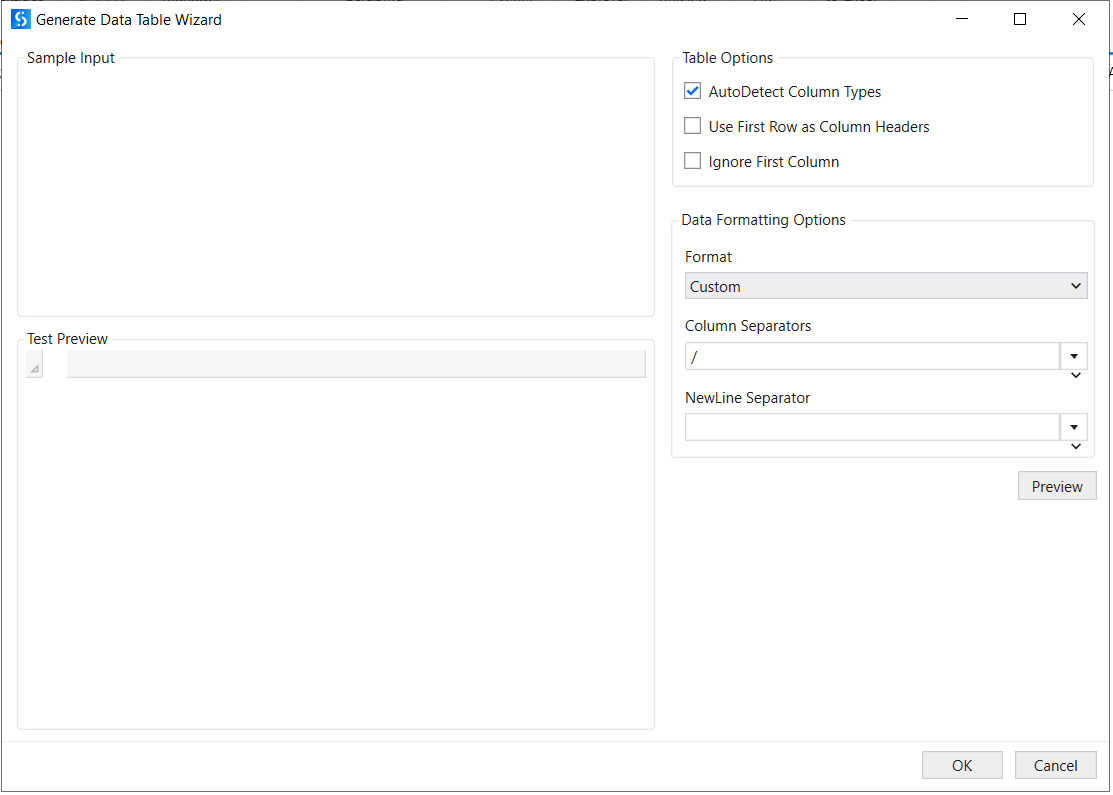The image size is (1113, 795).
Task: Enable Use First Row as Column Headers
Action: click(x=693, y=126)
